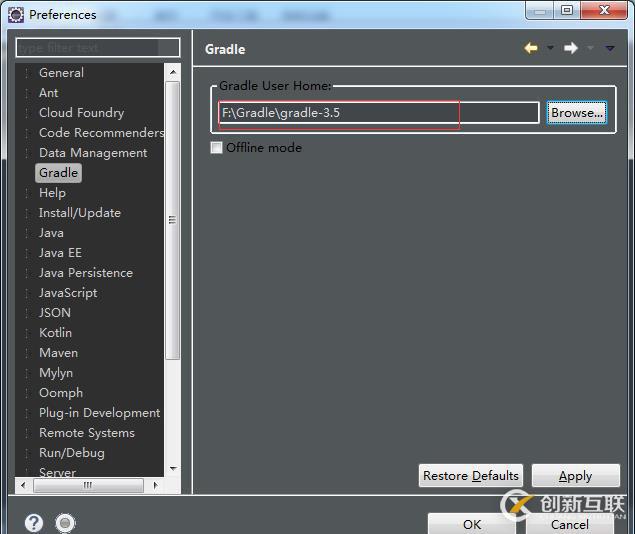Click the Gradle User Home path field
The height and width of the screenshot is (534, 635).
coord(379,113)
